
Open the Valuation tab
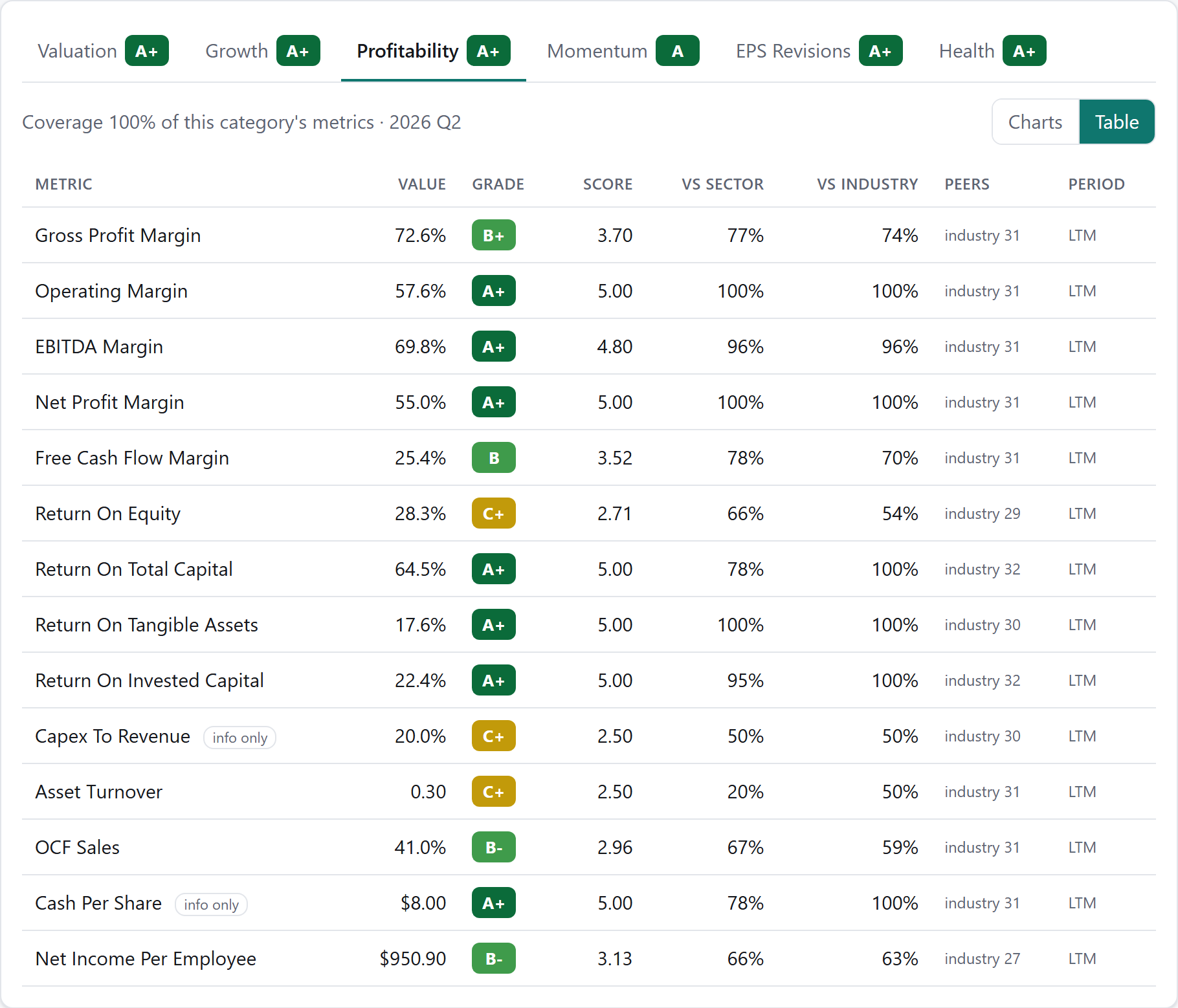point(103,51)
